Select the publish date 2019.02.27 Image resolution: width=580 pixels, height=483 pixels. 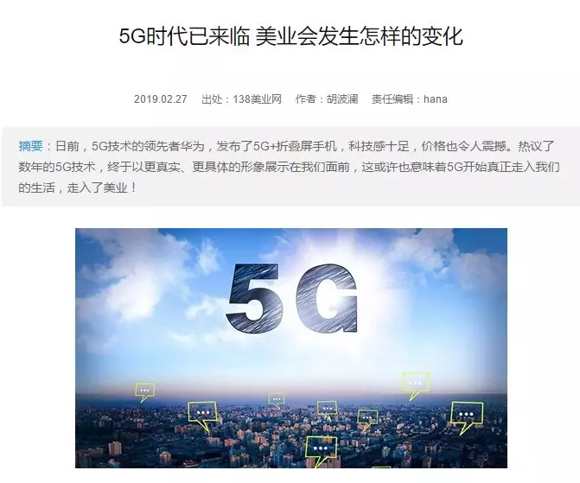(161, 99)
